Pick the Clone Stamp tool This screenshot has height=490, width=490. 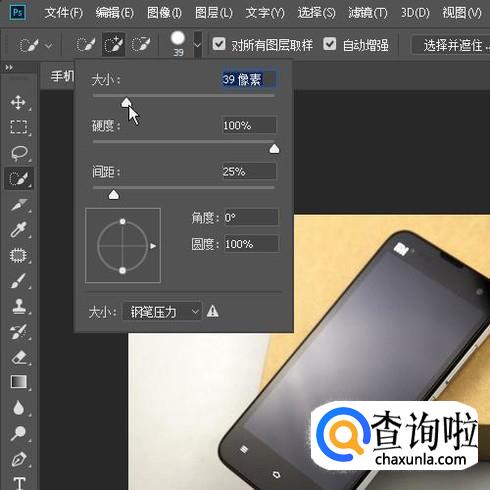(x=19, y=306)
